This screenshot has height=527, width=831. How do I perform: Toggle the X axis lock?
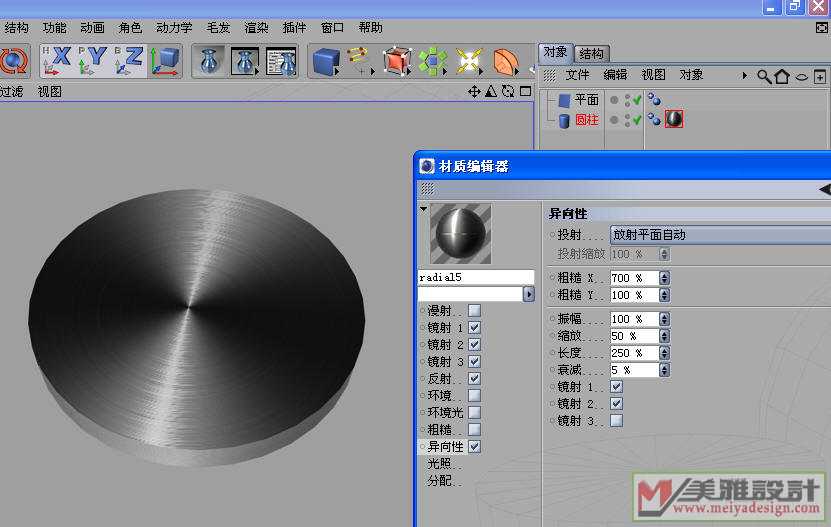click(x=57, y=61)
